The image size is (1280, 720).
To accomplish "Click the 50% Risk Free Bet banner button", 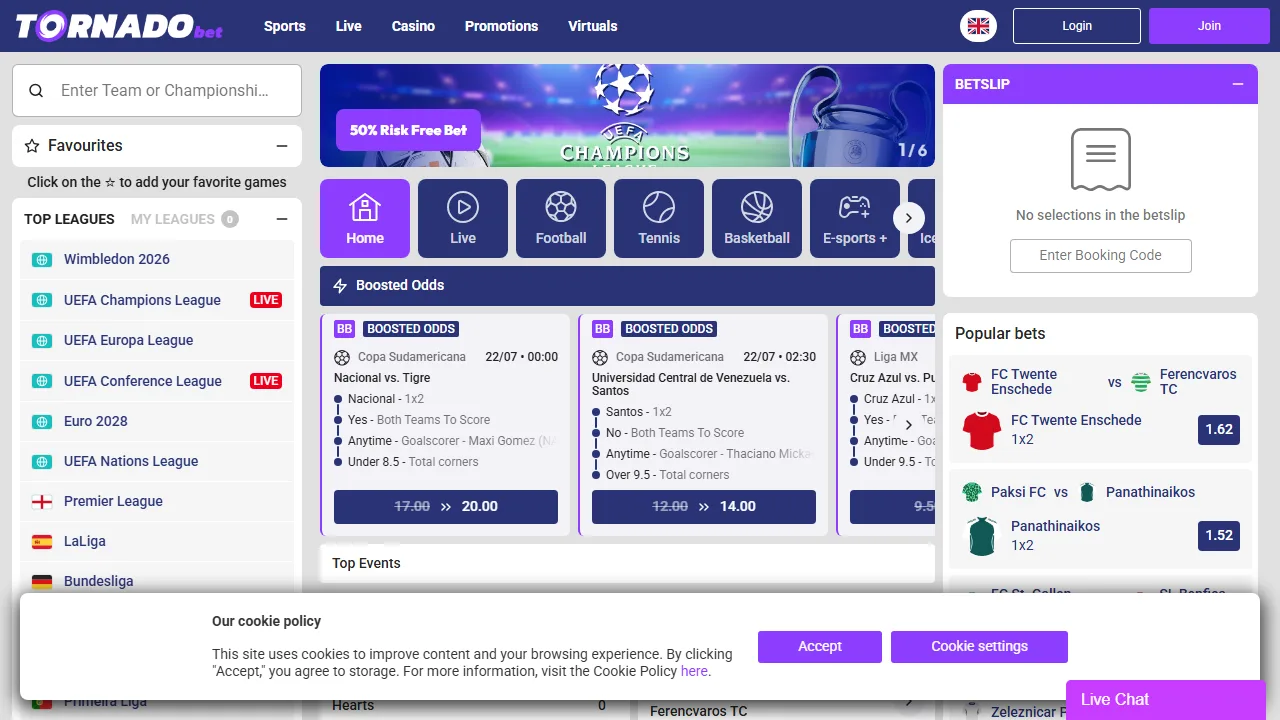I will point(409,130).
